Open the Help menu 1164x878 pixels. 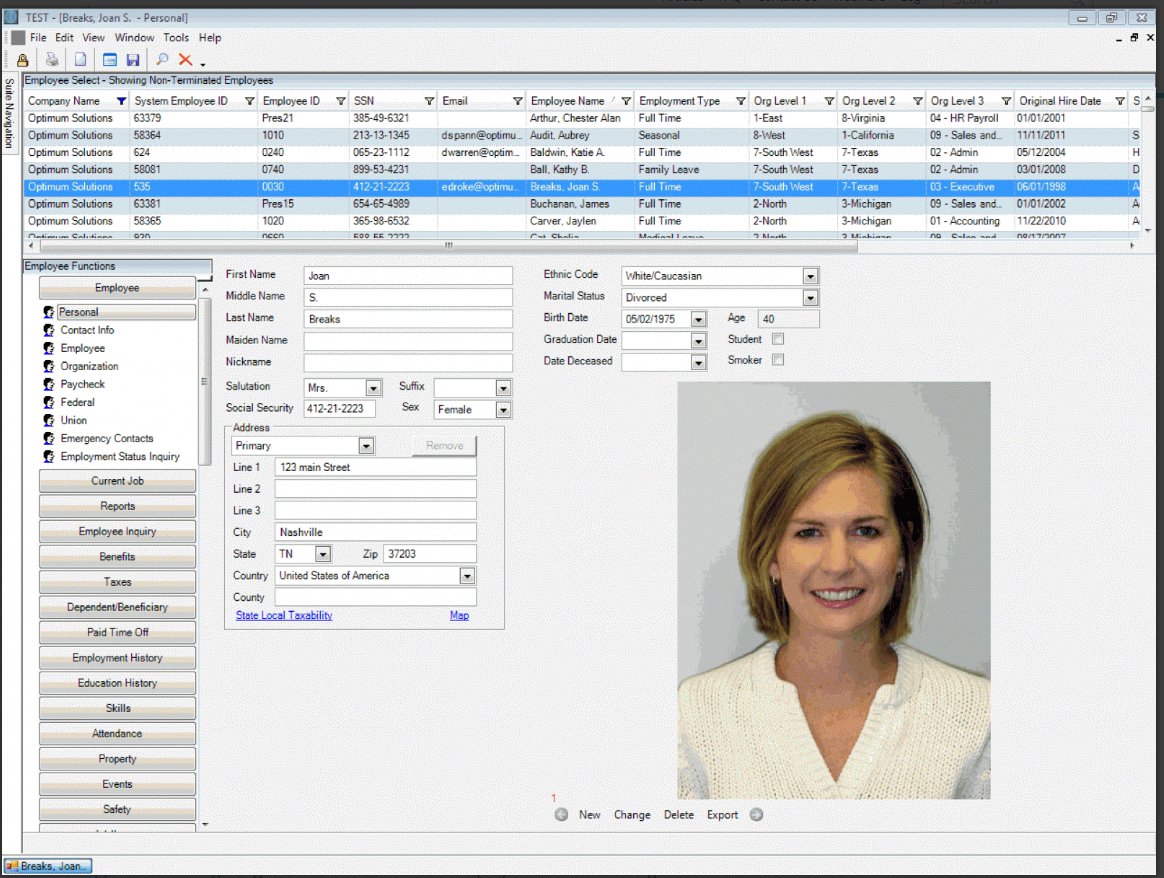click(x=209, y=38)
